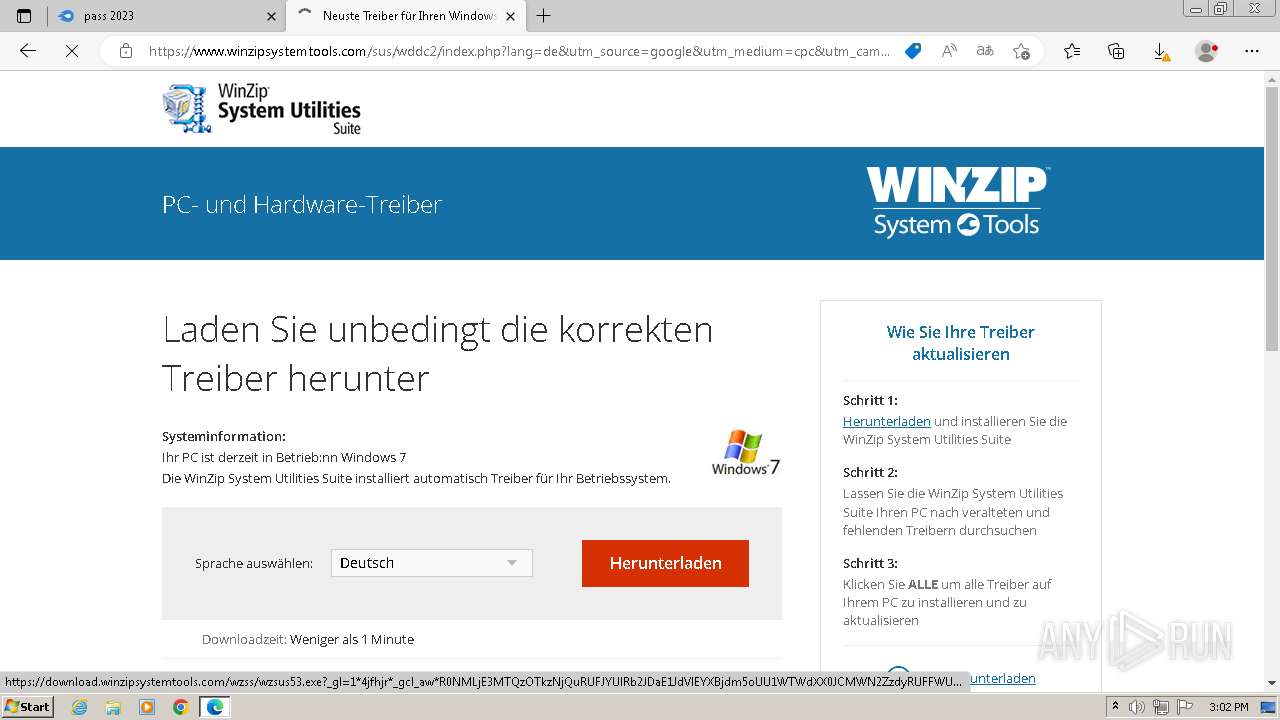Close the 'Neuste Treiber' tab
Image resolution: width=1280 pixels, height=720 pixels.
pos(511,16)
